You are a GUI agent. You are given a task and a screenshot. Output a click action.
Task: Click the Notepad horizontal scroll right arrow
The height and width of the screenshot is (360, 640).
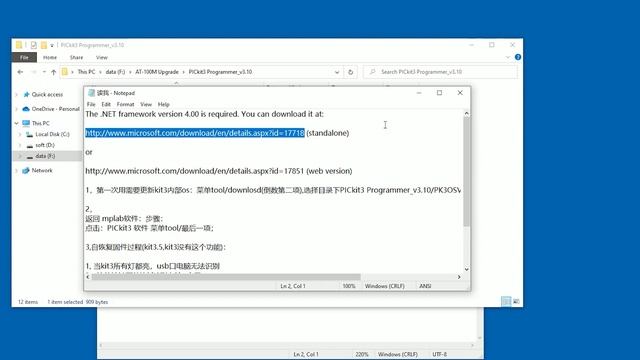click(459, 277)
